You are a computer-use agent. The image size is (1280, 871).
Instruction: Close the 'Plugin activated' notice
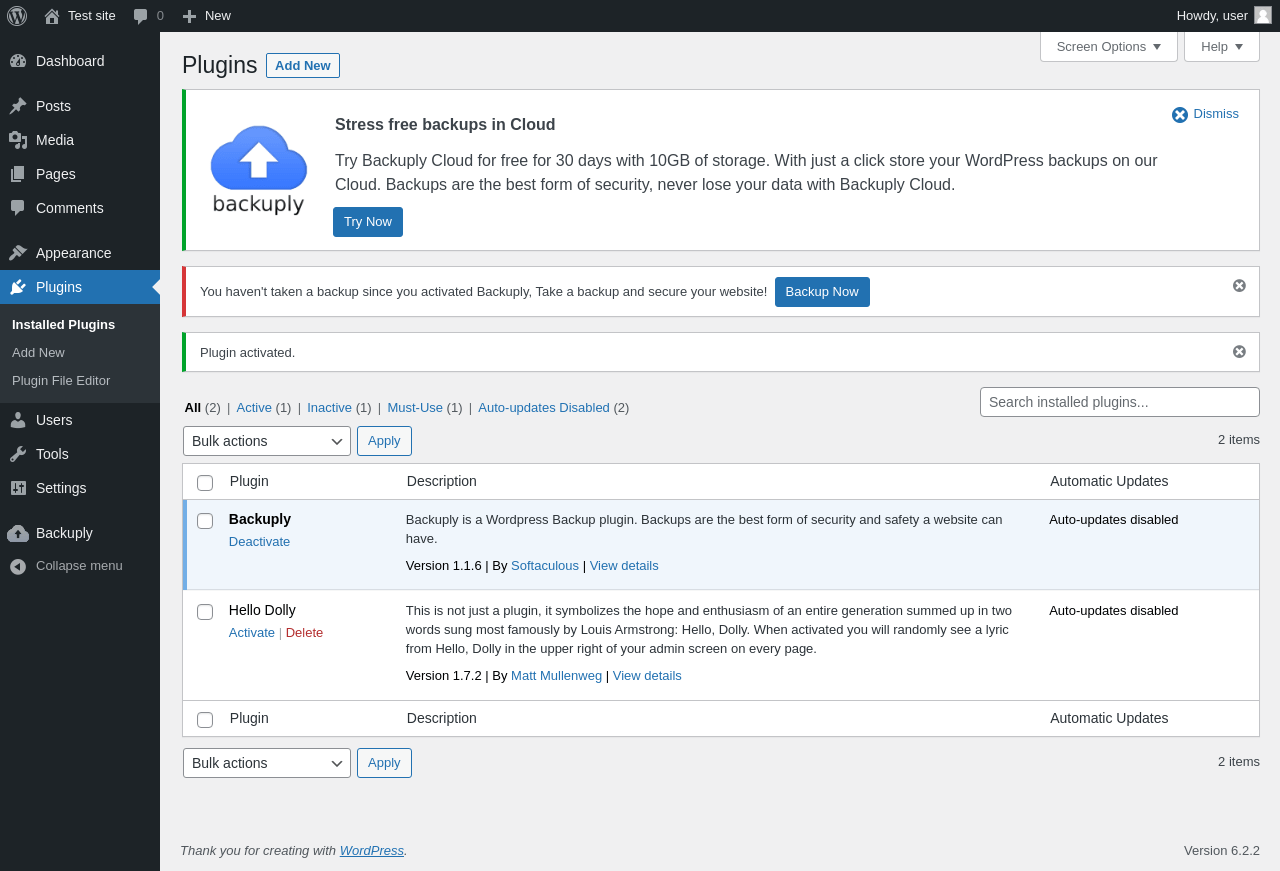point(1239,352)
